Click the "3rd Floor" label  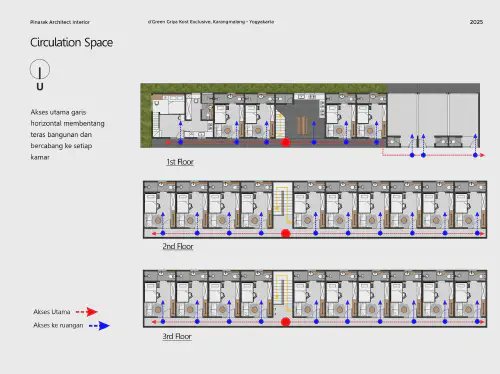click(x=177, y=336)
